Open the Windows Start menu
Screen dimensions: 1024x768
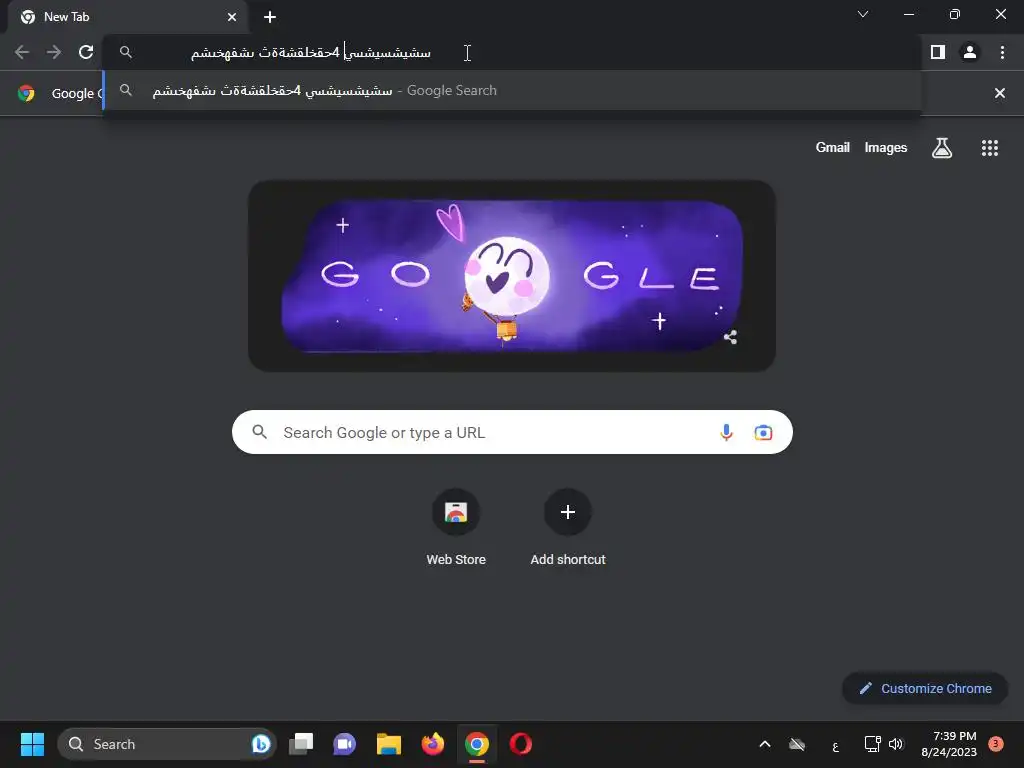pyautogui.click(x=32, y=744)
